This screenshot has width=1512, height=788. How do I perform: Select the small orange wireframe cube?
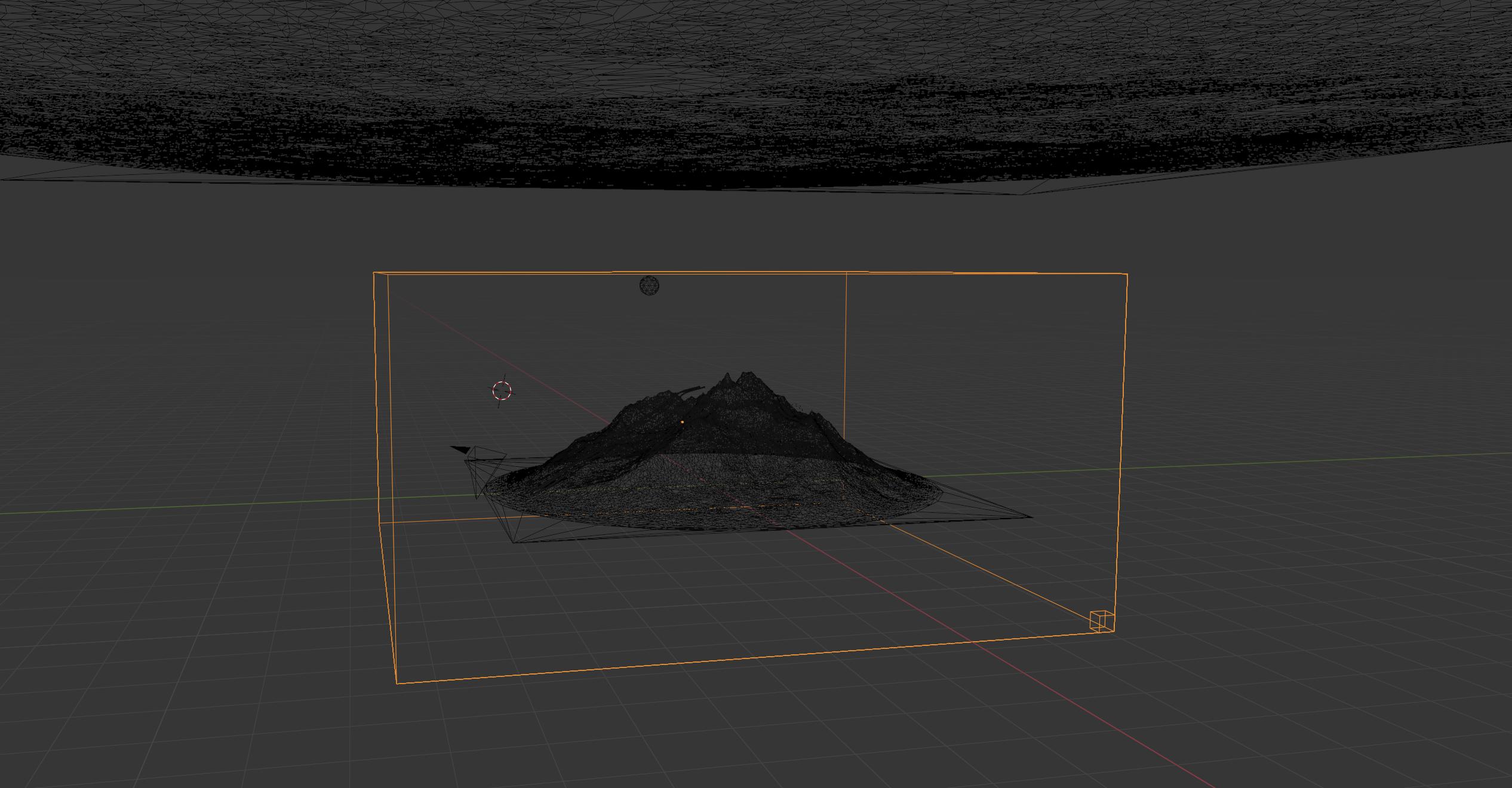click(1102, 621)
